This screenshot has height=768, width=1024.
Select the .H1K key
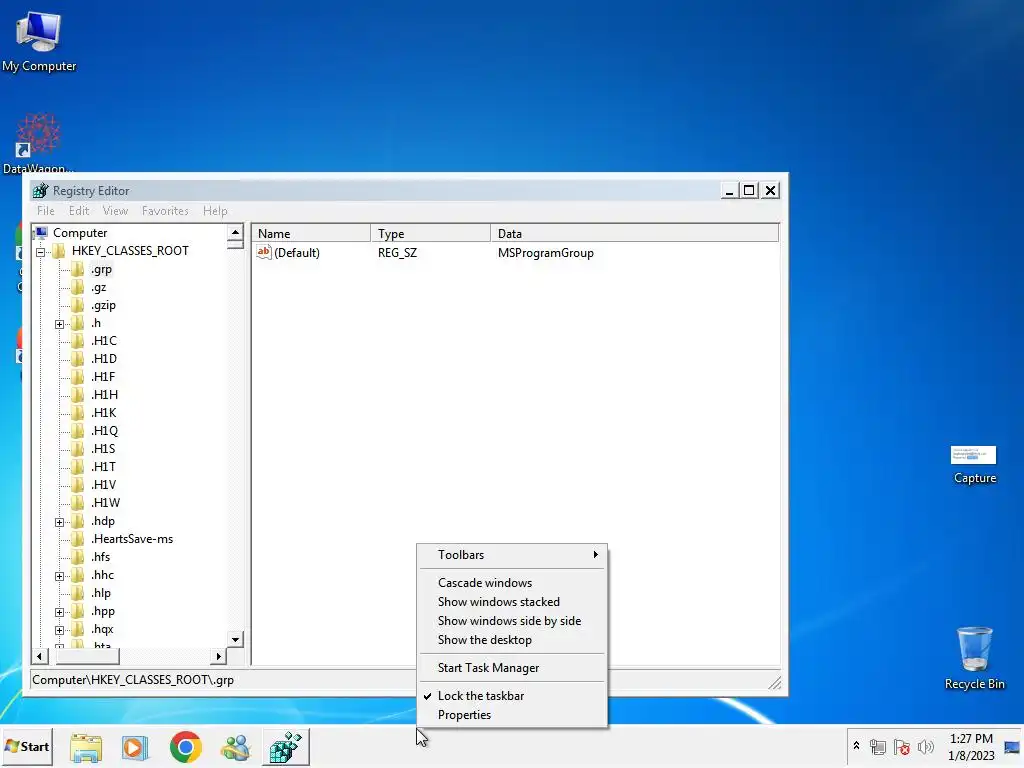[x=104, y=413]
